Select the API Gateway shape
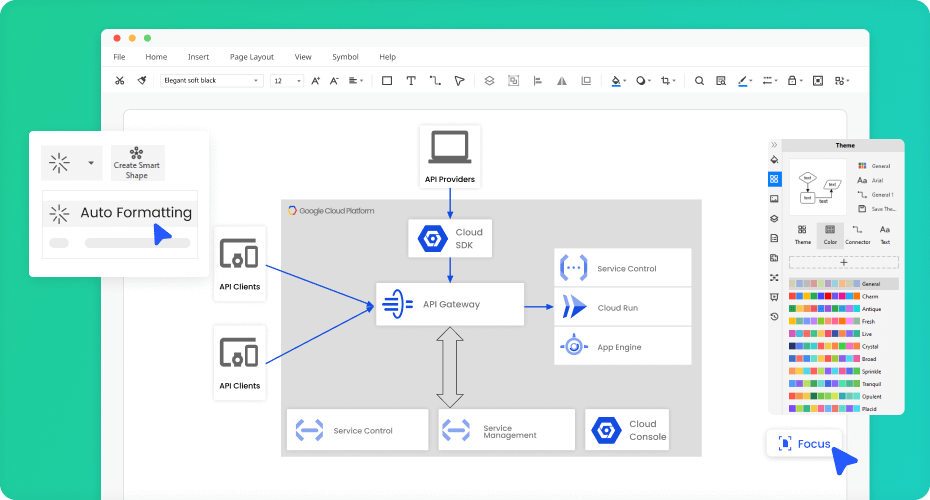 pos(450,304)
